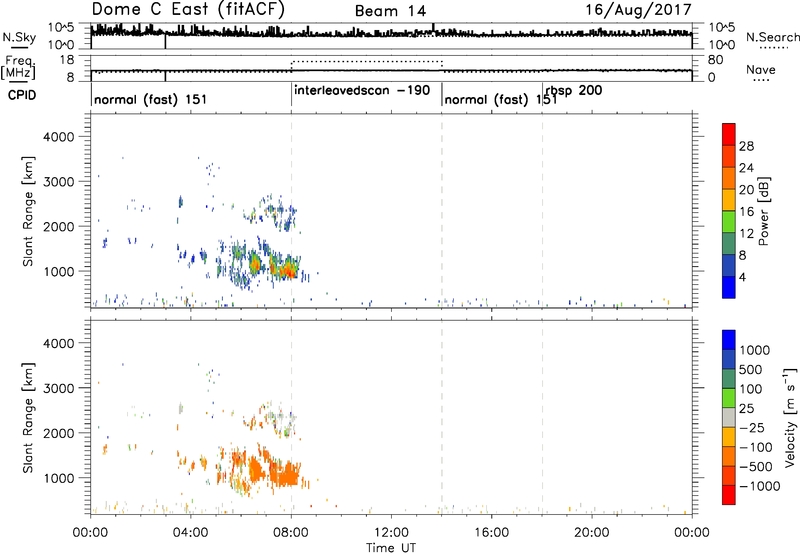Select the "Freq. [MHz]" axis label
The height and width of the screenshot is (554, 800).
[18, 68]
